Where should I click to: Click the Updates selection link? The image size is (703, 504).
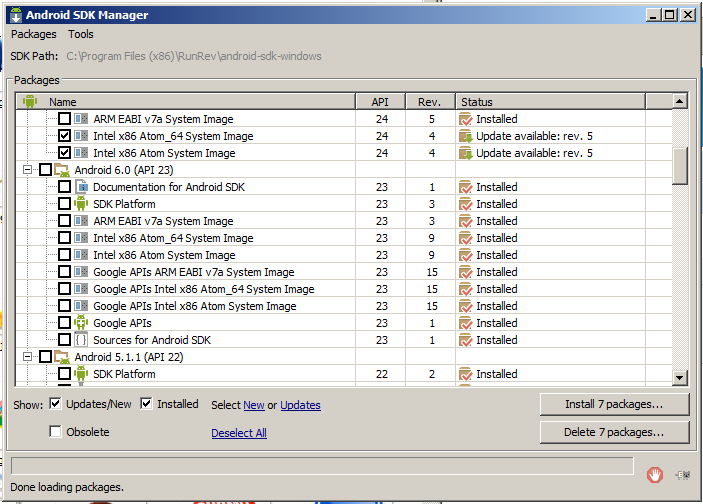coord(300,405)
